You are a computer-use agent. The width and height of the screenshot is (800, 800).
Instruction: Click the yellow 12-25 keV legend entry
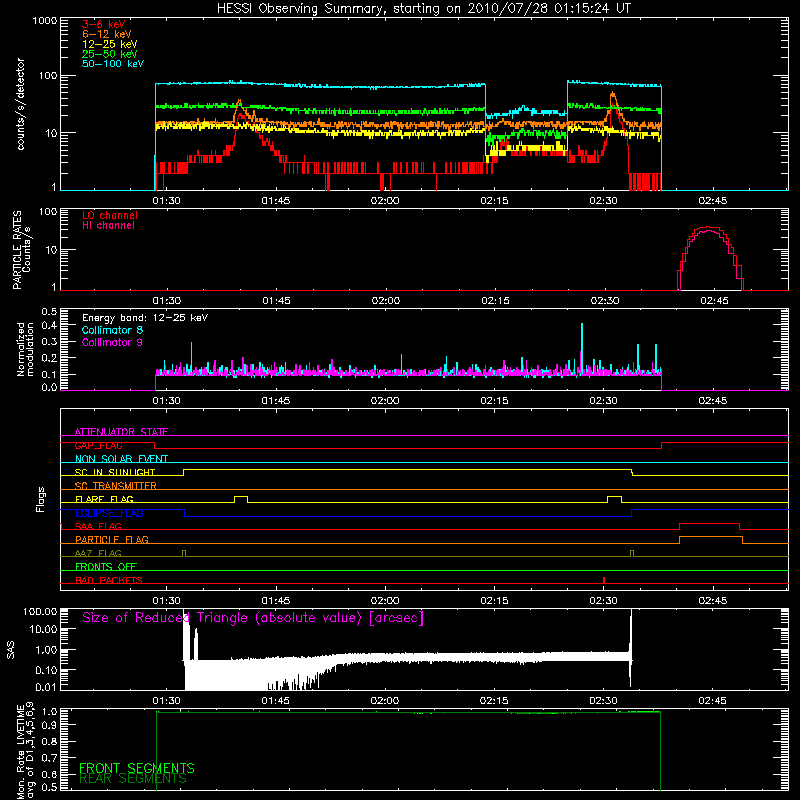110,44
